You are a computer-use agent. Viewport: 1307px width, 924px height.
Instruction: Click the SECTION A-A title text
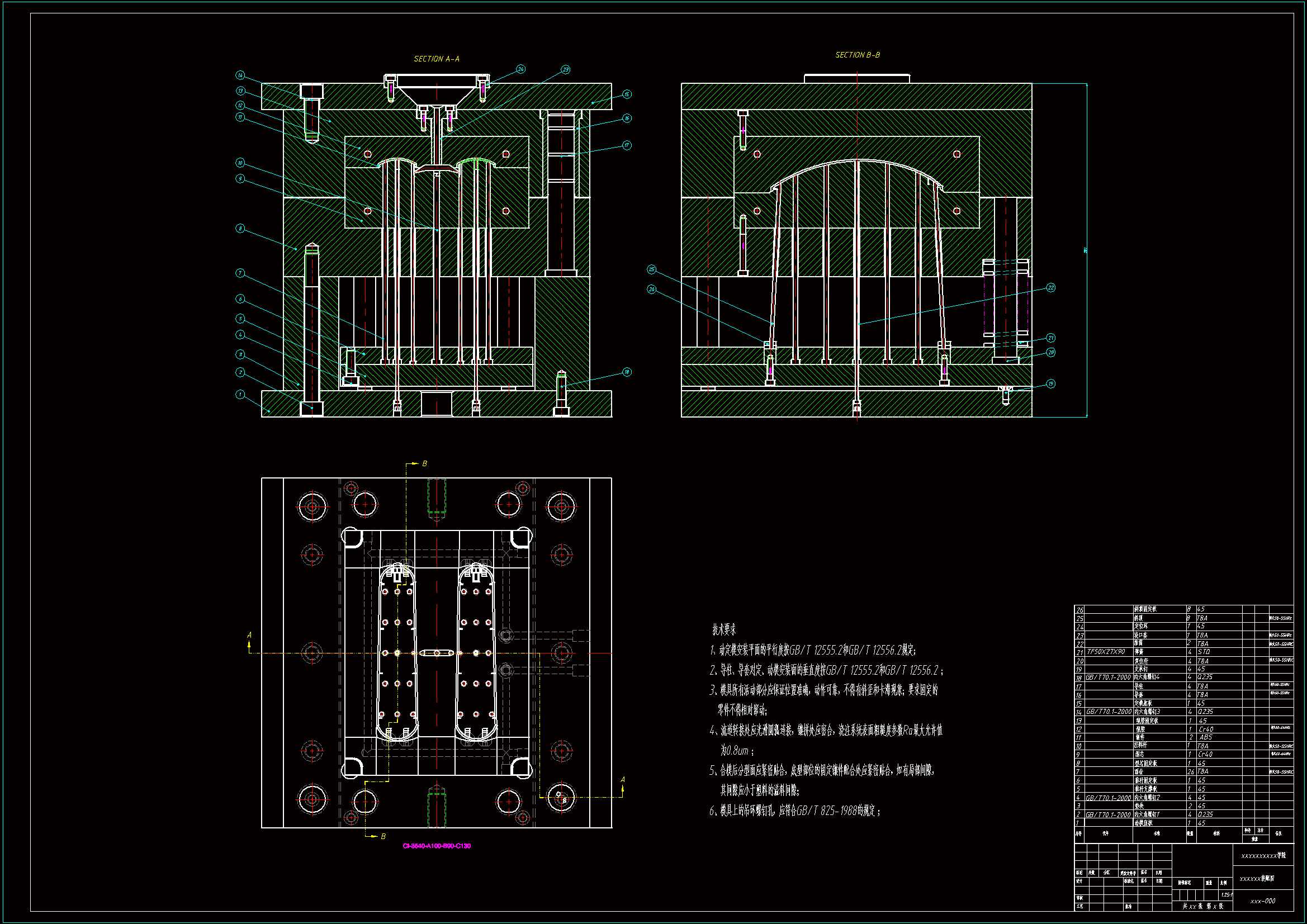click(437, 59)
